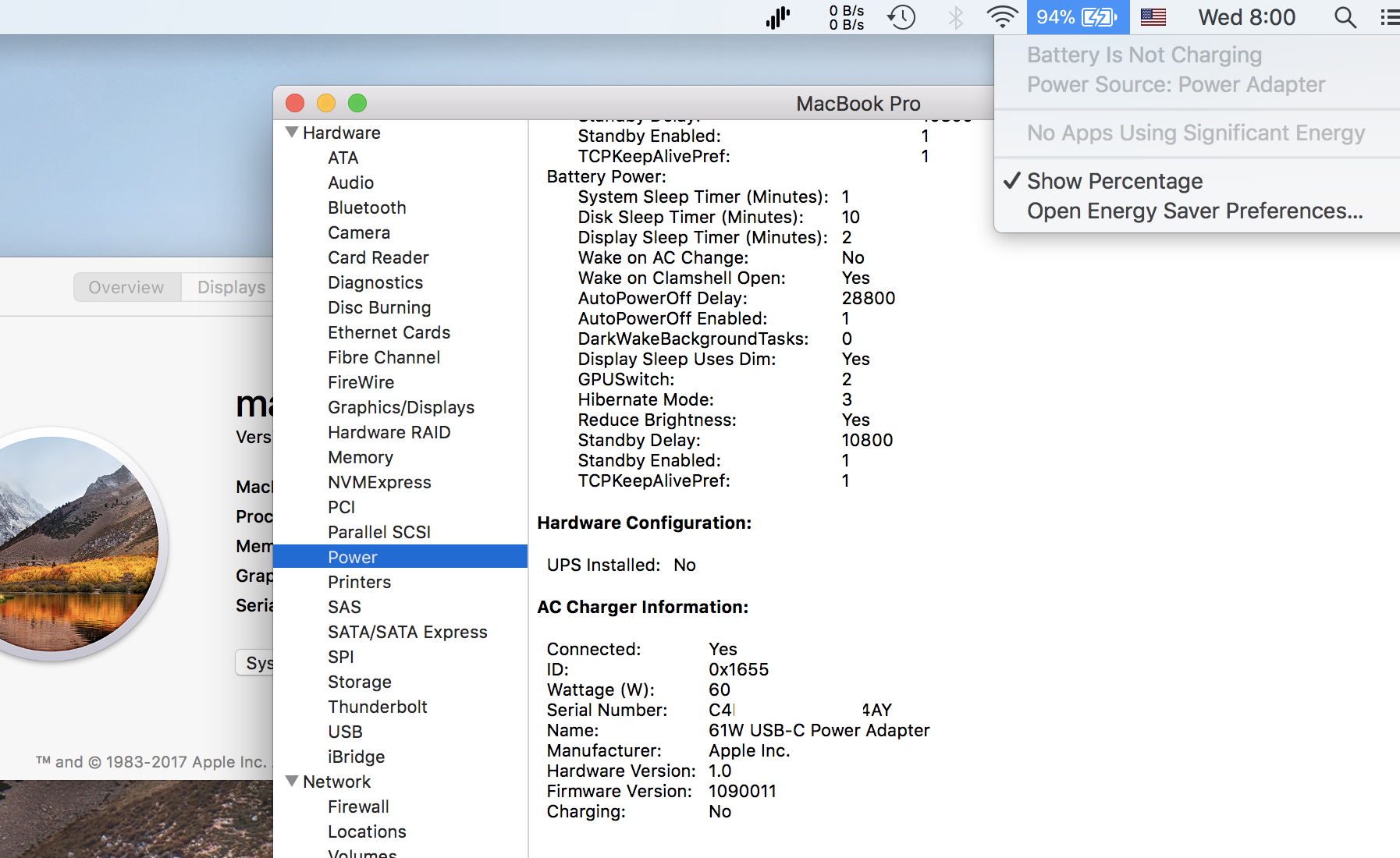Open Energy Saver Preferences from battery menu
This screenshot has width=1400, height=858.
pos(1195,211)
